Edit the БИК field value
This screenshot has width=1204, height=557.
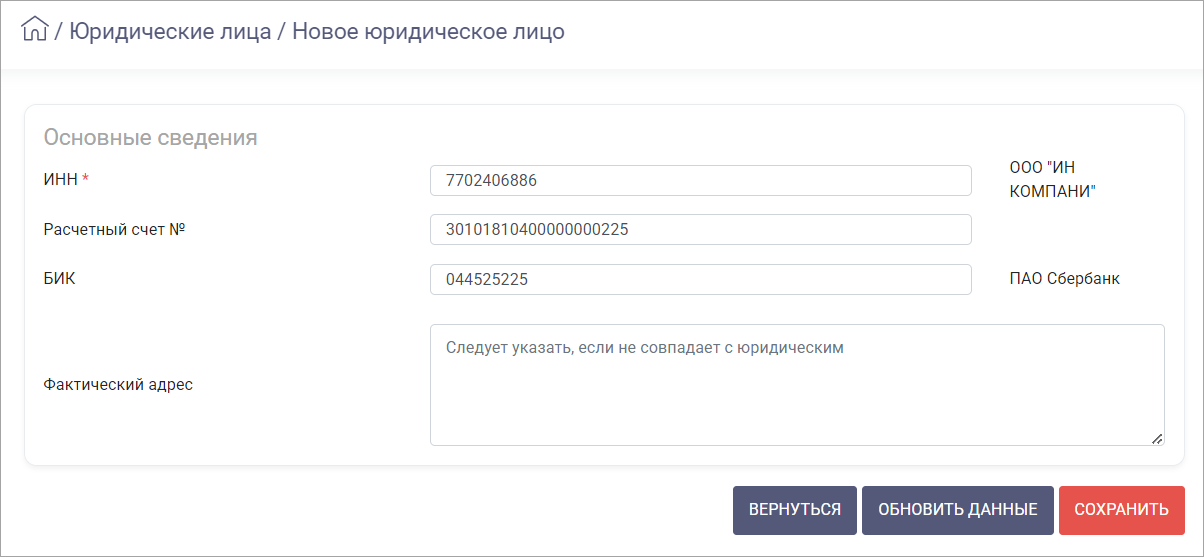(701, 279)
